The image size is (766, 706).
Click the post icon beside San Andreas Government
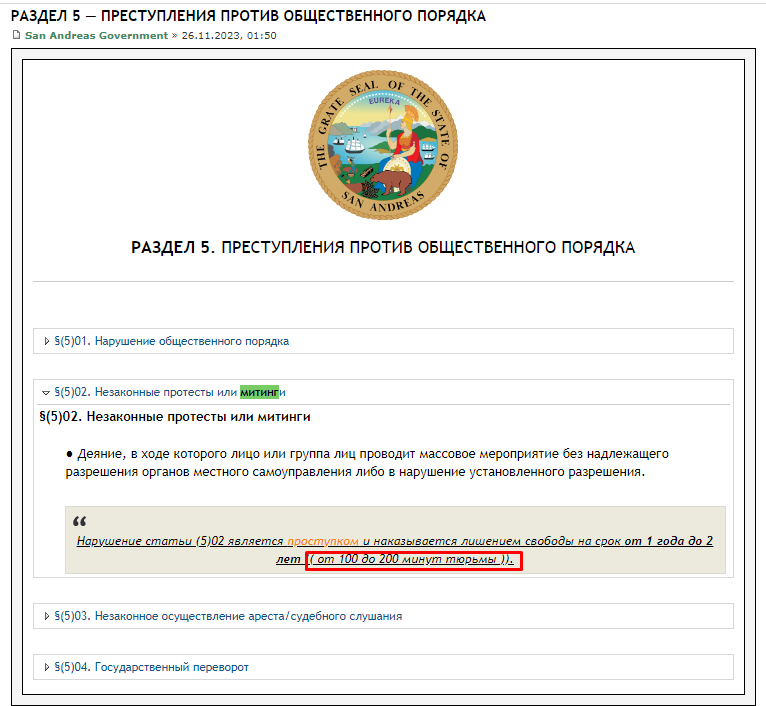tap(15, 35)
